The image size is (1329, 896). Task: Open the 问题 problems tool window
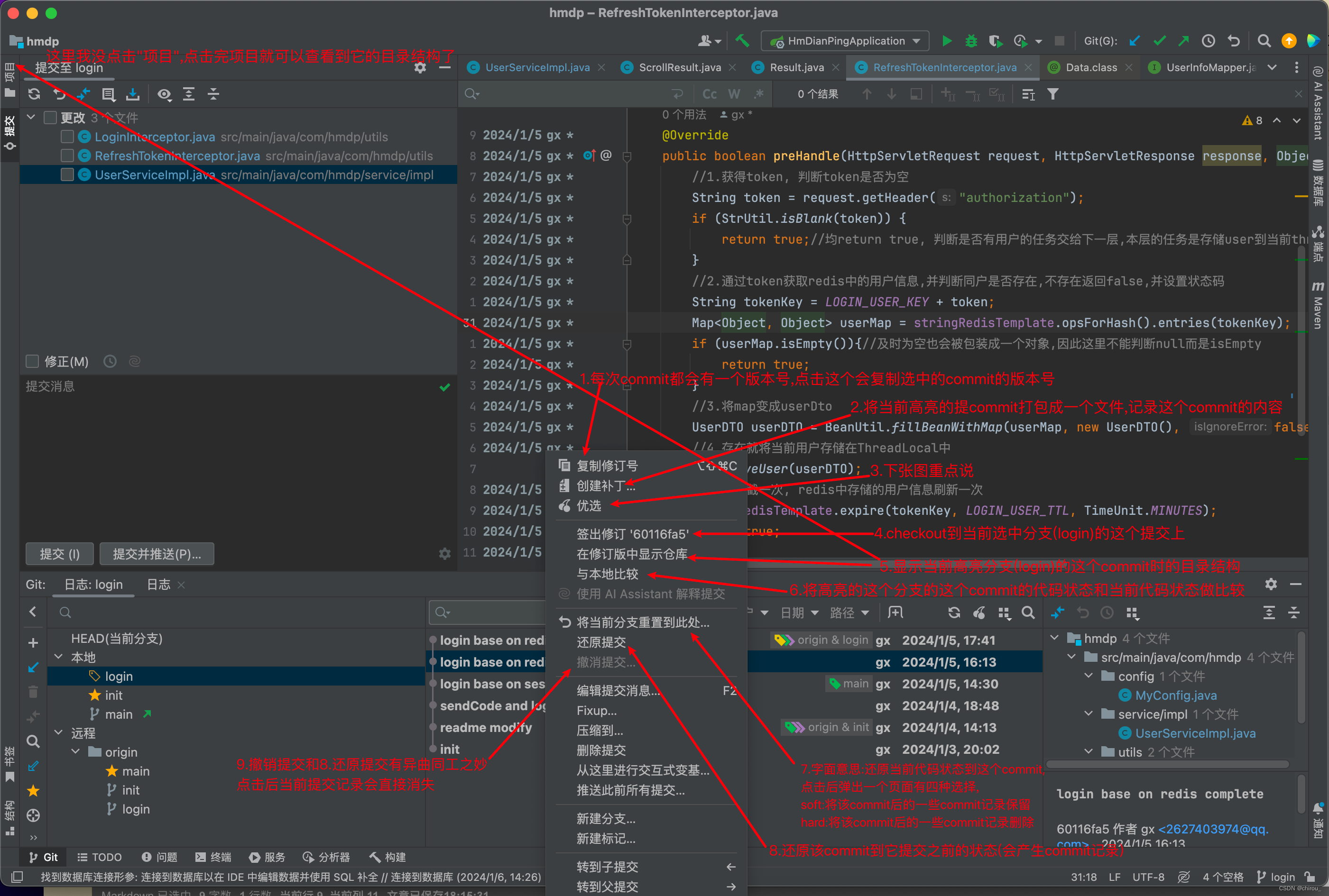click(159, 857)
